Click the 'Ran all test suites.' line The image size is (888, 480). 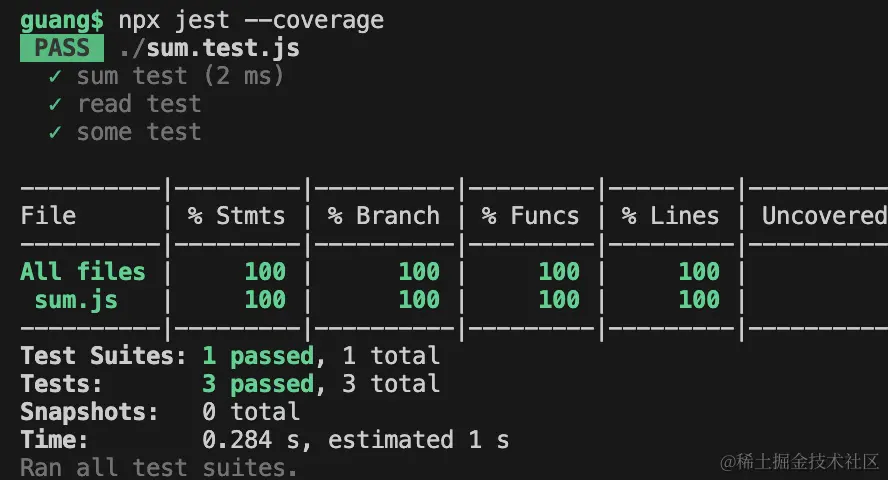point(159,468)
